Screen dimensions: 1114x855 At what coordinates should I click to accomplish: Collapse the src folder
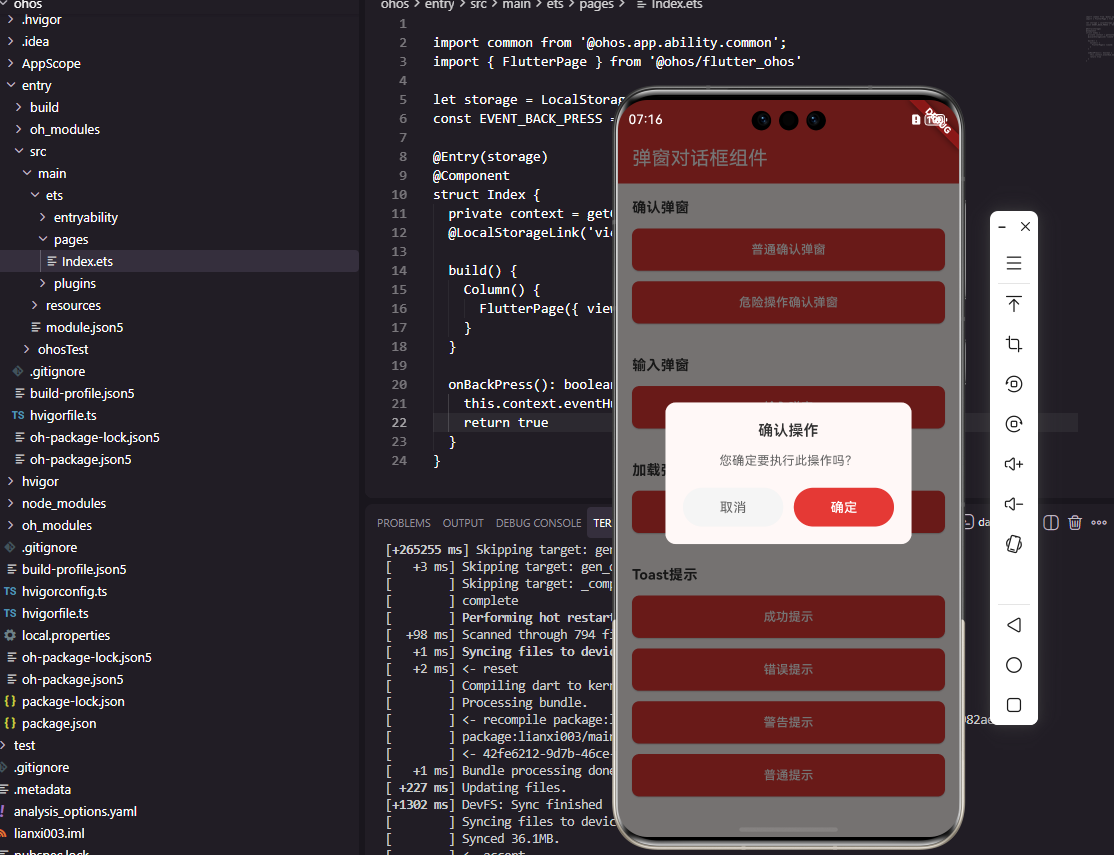(38, 151)
